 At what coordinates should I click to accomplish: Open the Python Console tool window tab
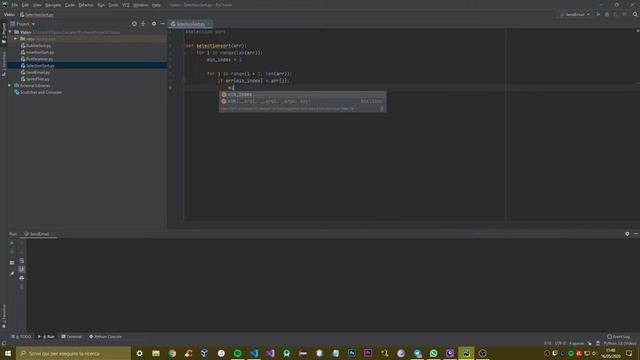pos(105,337)
